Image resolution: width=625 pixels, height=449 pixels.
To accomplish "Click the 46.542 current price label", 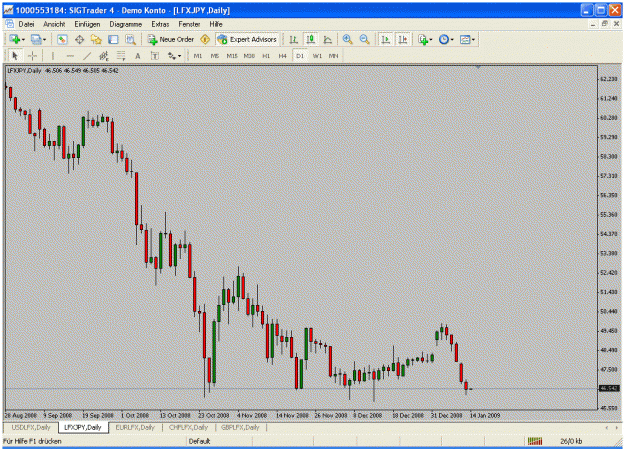I will pos(610,388).
